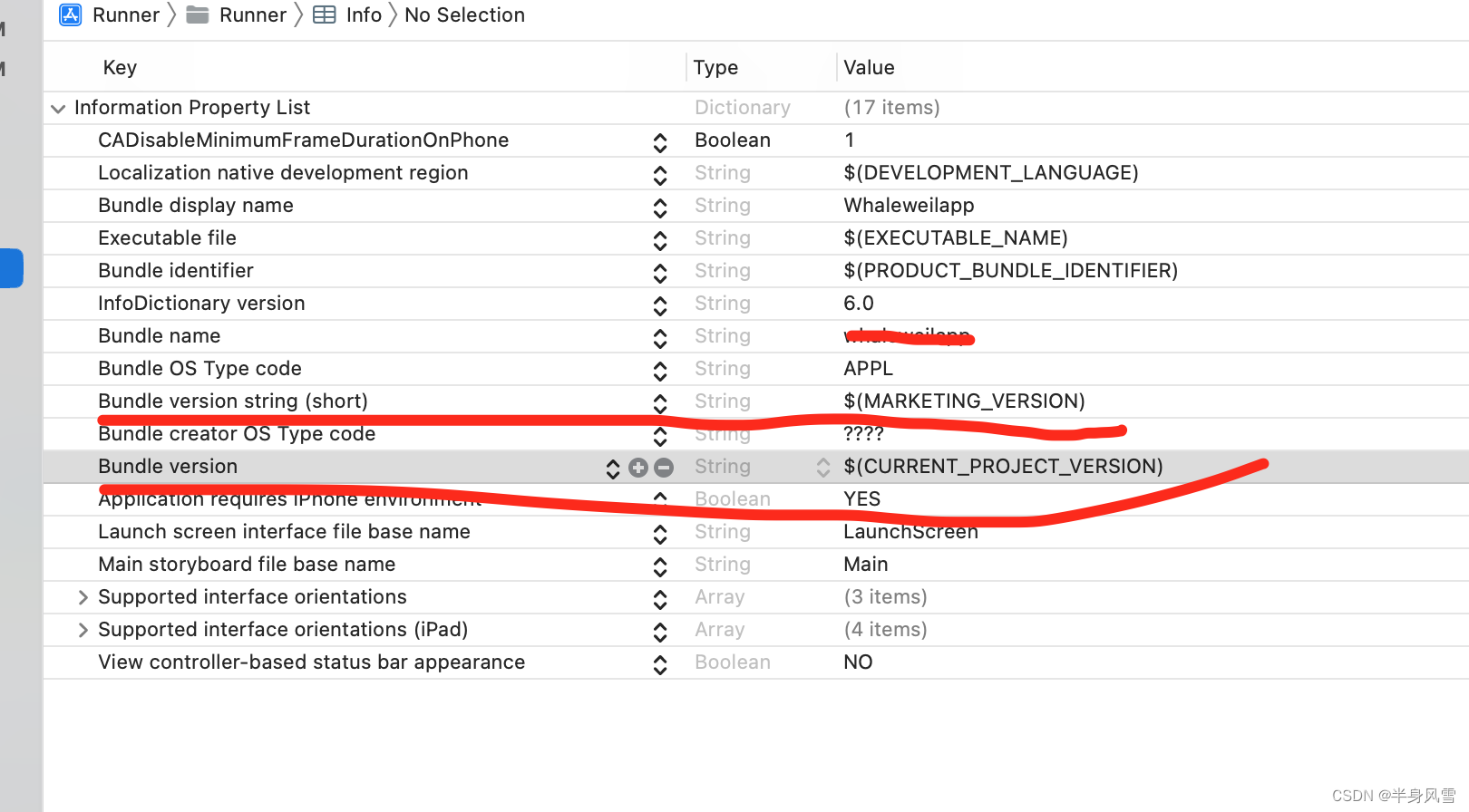Click the Type column header
Image resolution: width=1469 pixels, height=812 pixels.
click(715, 68)
